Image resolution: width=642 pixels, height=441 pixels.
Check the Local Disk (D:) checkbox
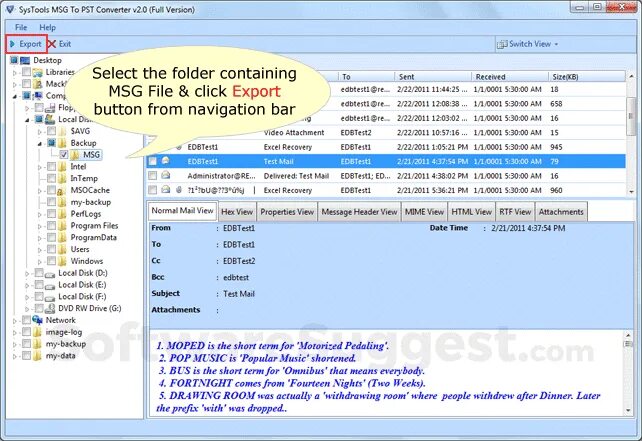[39, 273]
